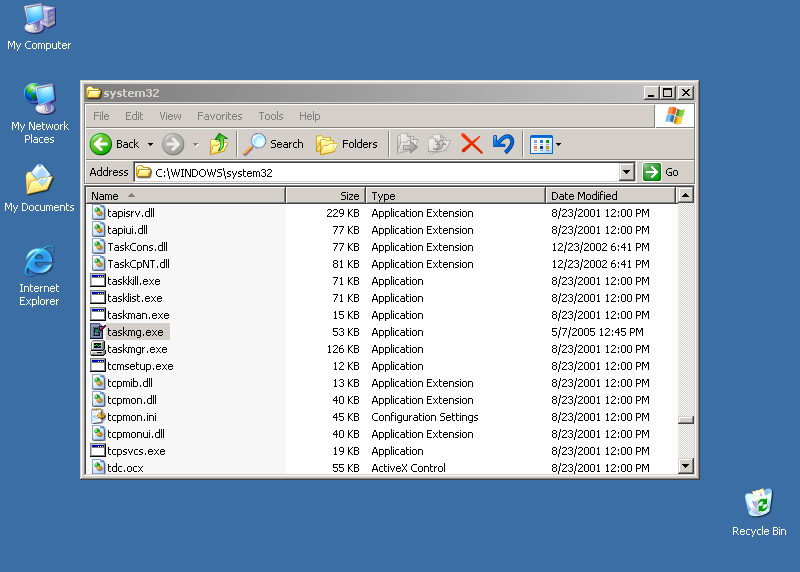Select the tcpmon.dll file name
Screen dimensions: 800x572
pyautogui.click(x=132, y=400)
